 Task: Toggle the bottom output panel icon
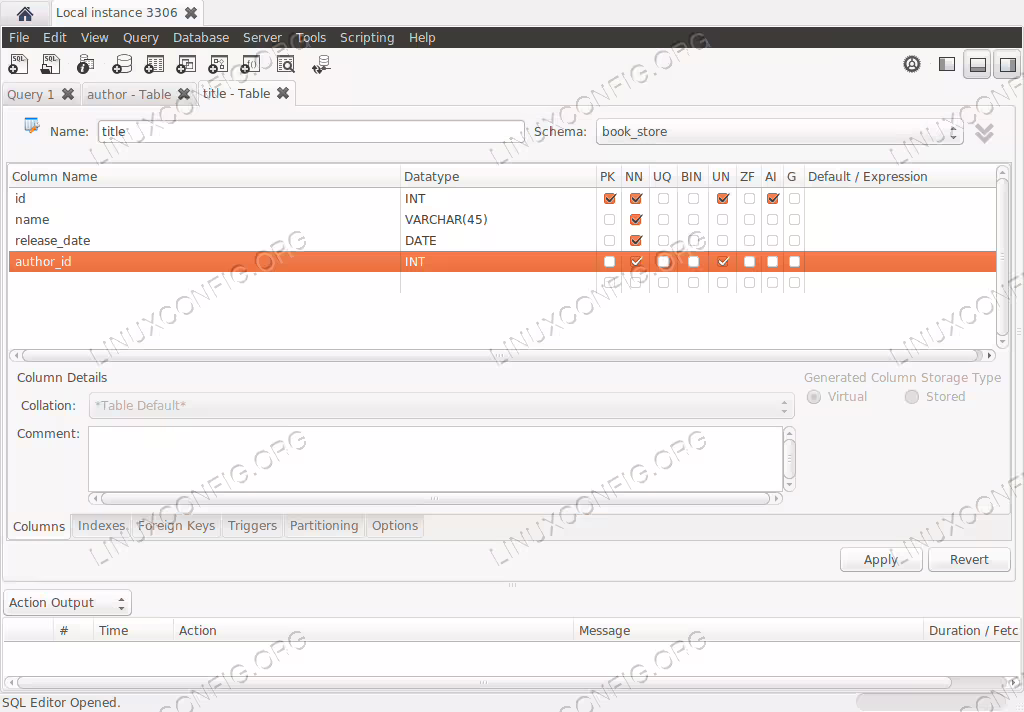[977, 64]
